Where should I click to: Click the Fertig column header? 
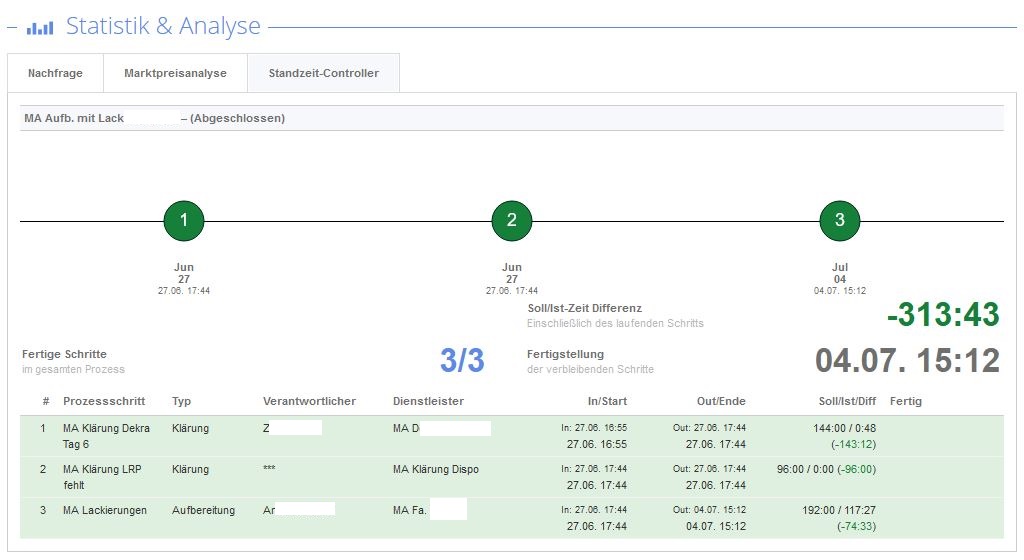click(906, 401)
